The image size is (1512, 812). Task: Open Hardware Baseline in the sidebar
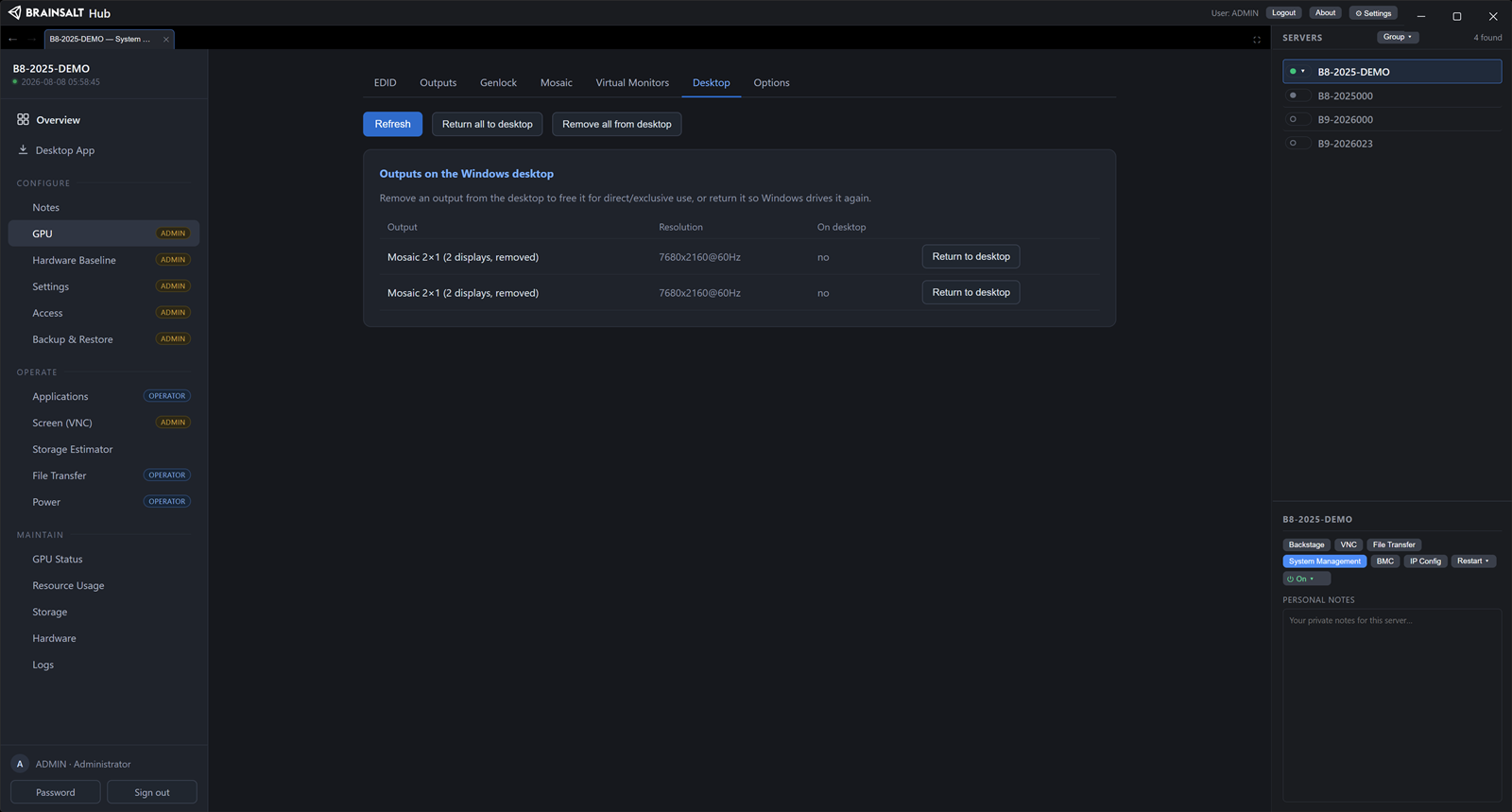tap(104, 260)
